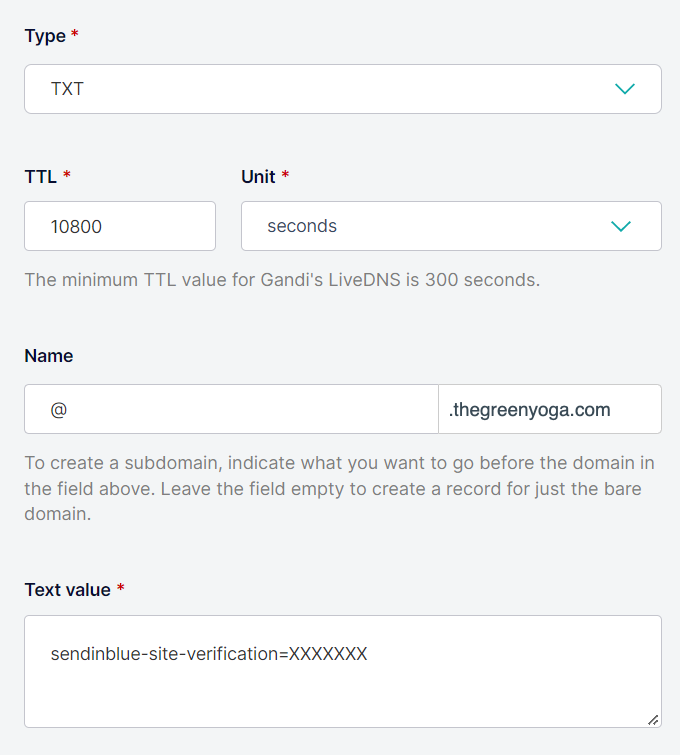This screenshot has width=680, height=755.
Task: Focus the Name field containing @
Action: [x=231, y=409]
